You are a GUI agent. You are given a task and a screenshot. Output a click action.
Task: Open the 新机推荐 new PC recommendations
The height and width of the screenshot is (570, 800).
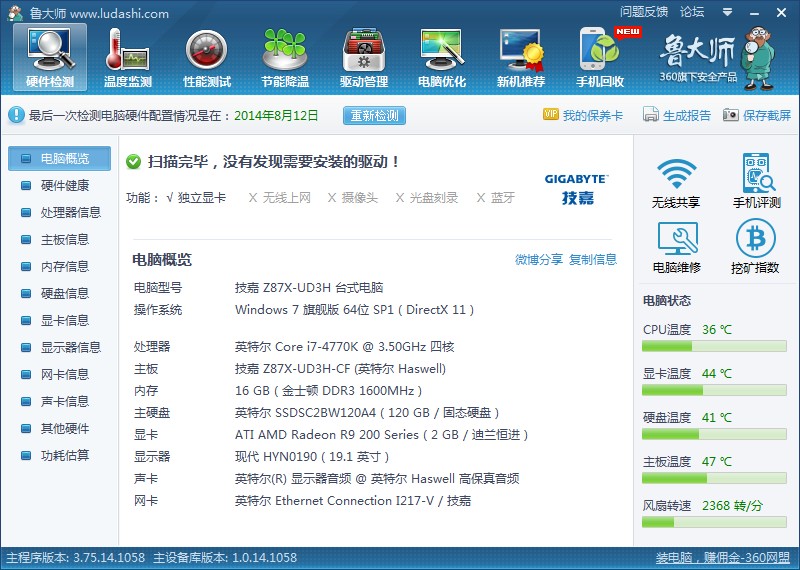[521, 58]
